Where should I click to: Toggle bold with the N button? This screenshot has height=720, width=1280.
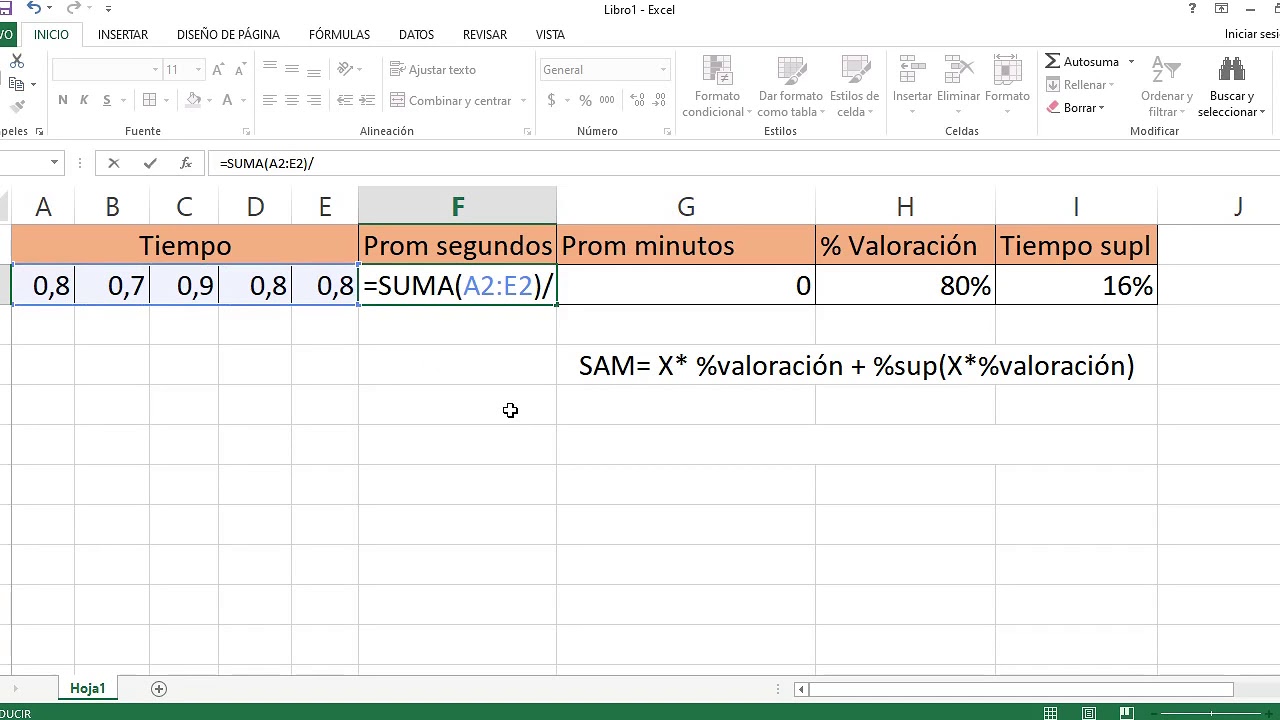coord(63,100)
